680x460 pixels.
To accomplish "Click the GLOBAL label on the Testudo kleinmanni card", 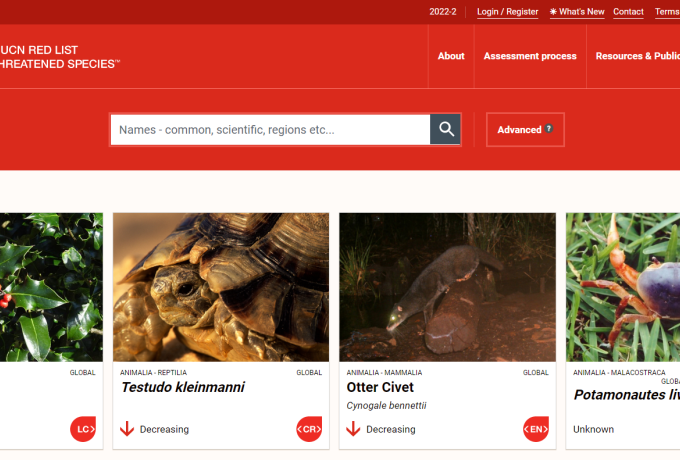I will pyautogui.click(x=309, y=372).
